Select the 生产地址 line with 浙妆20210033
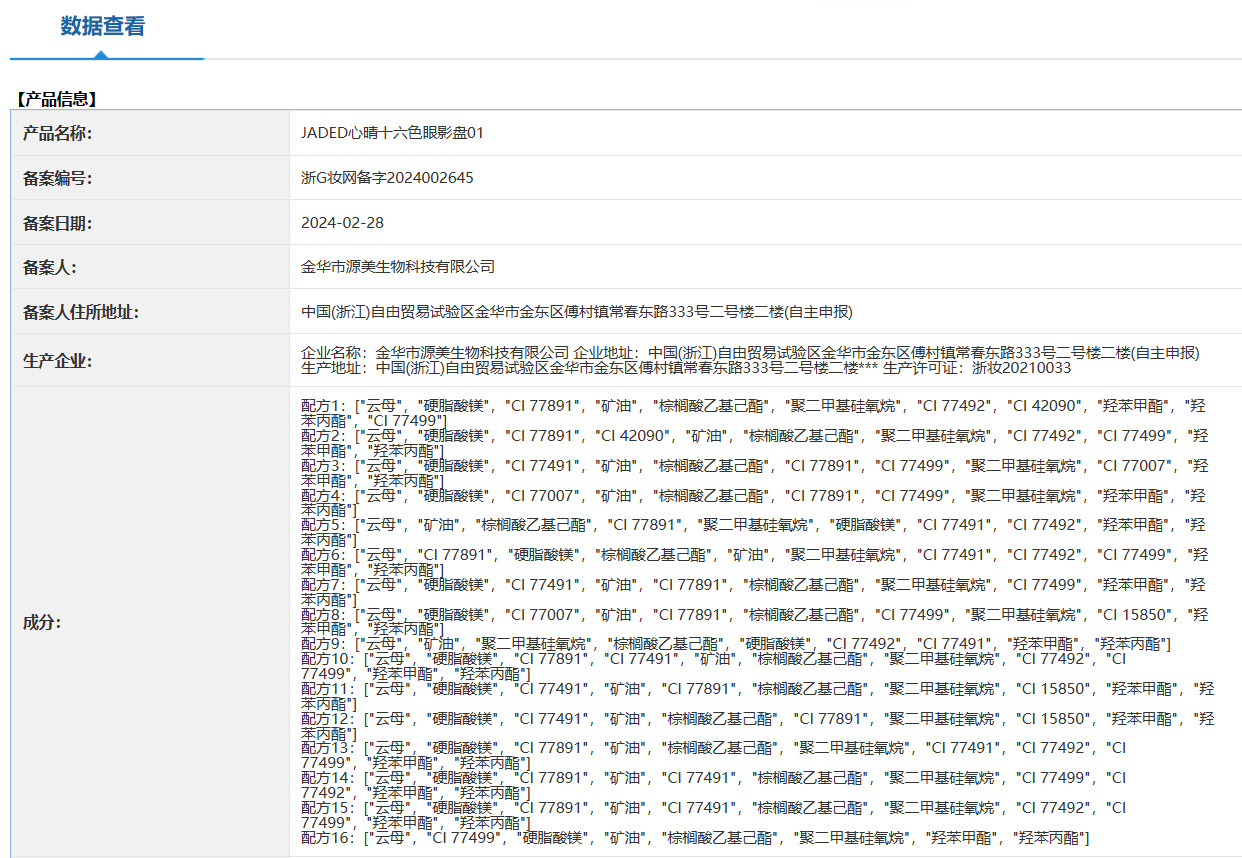The image size is (1242, 858). coord(686,368)
